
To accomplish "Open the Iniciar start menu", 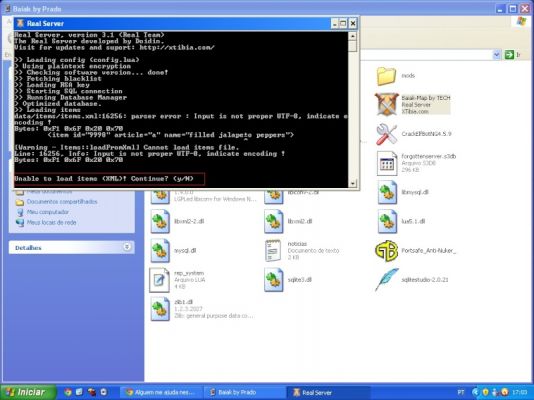I will pyautogui.click(x=29, y=392).
